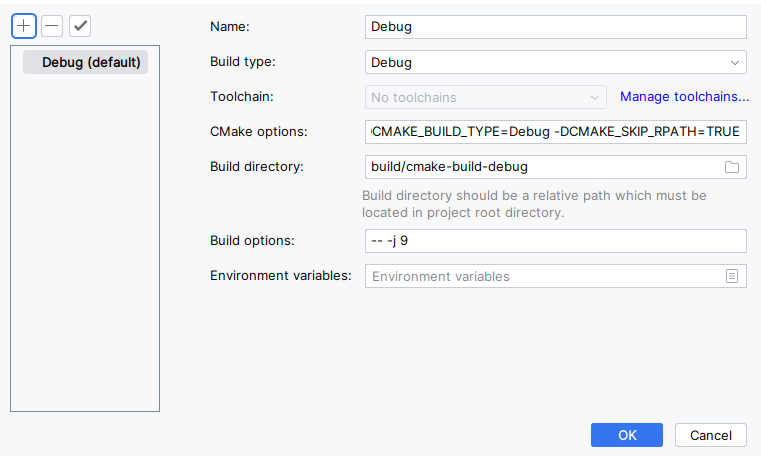Image resolution: width=761 pixels, height=456 pixels.
Task: Click the checkmark toolbar icon
Action: tap(80, 26)
